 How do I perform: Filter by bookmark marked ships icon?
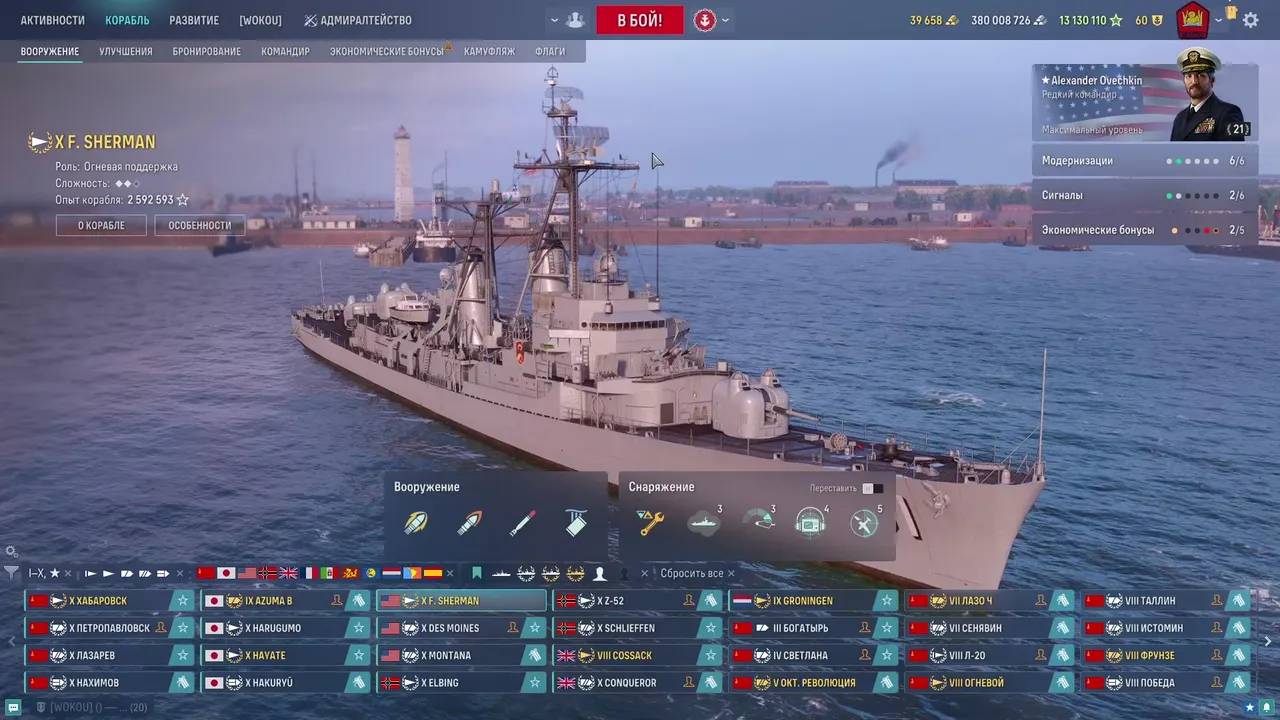tap(477, 573)
